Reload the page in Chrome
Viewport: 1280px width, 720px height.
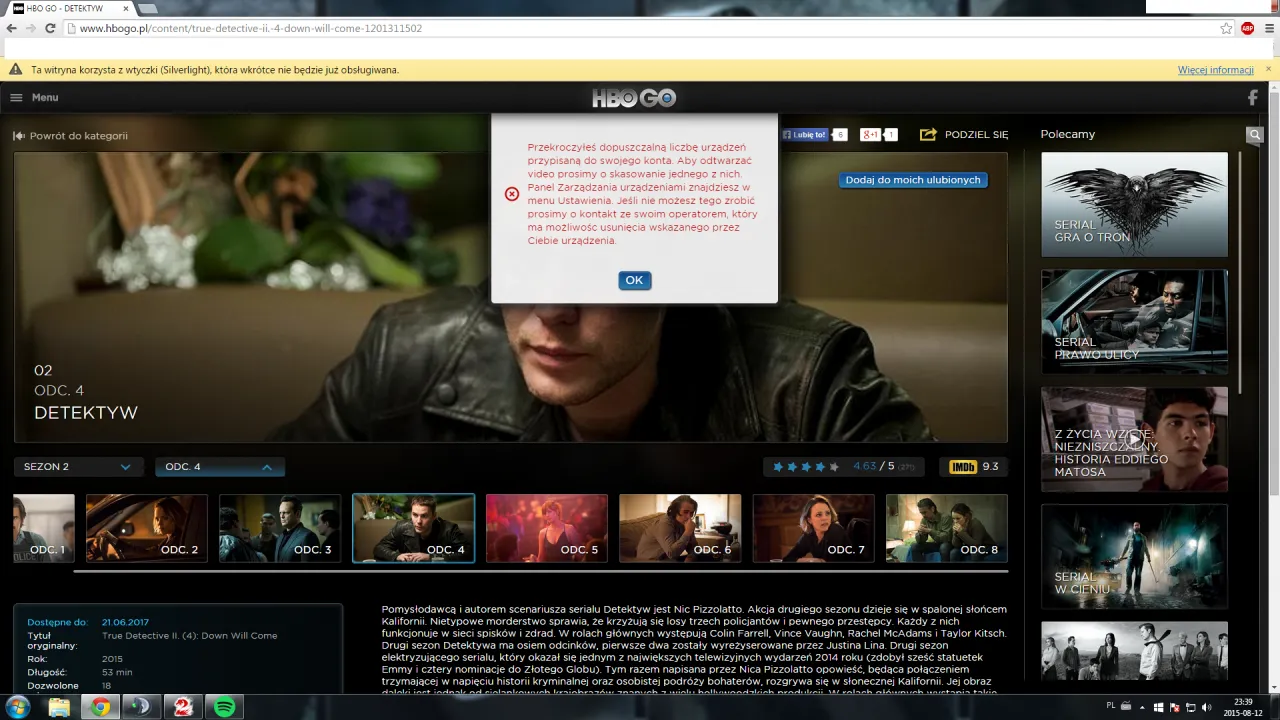(x=50, y=28)
